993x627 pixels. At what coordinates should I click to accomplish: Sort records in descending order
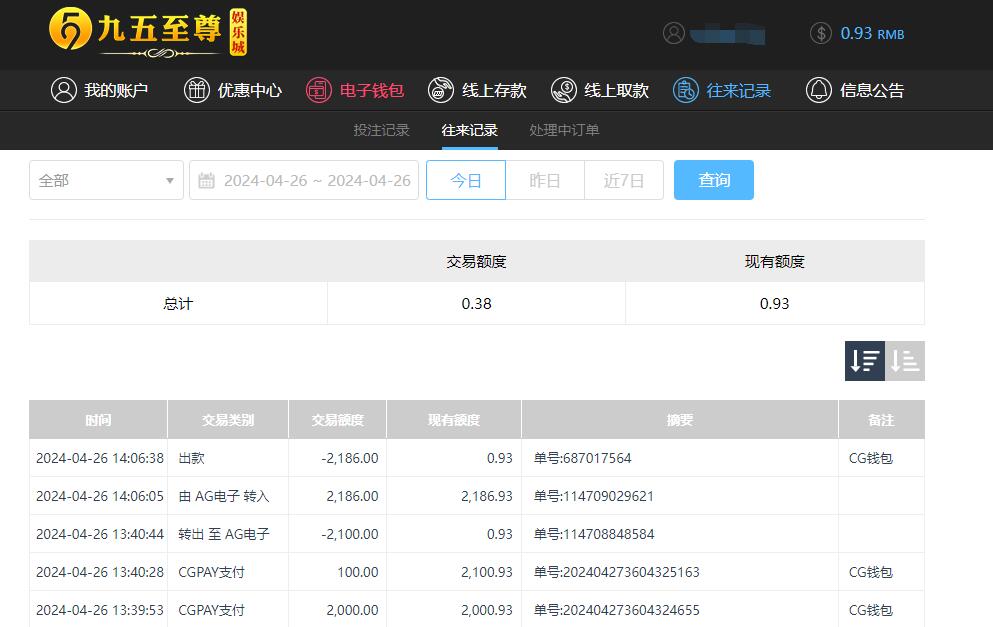click(x=865, y=361)
